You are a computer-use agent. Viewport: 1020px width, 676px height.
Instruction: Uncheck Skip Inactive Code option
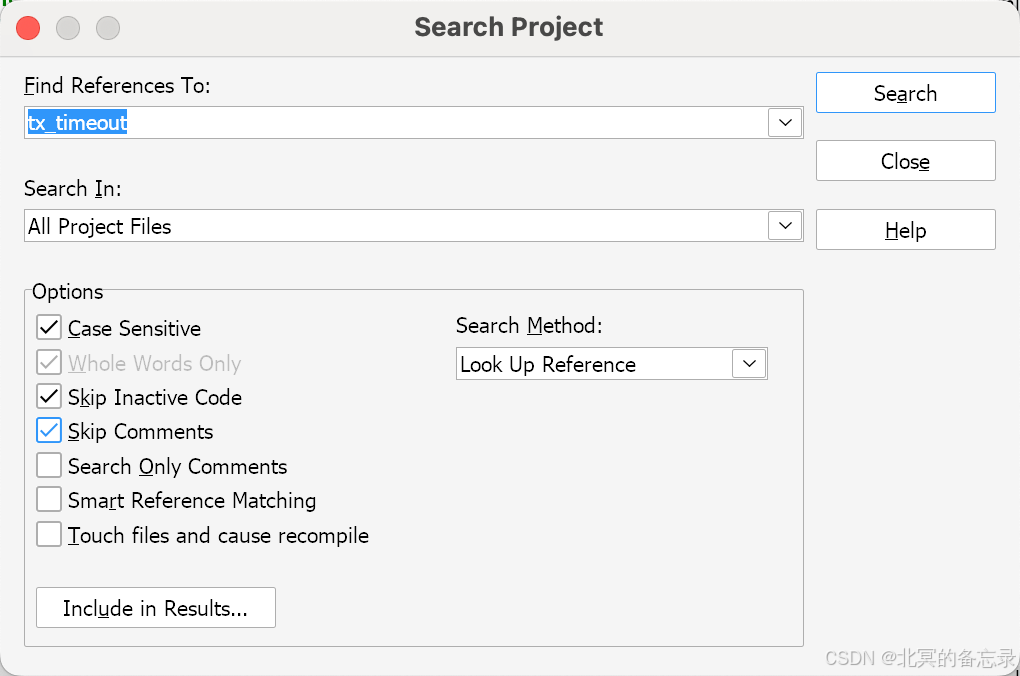[49, 397]
